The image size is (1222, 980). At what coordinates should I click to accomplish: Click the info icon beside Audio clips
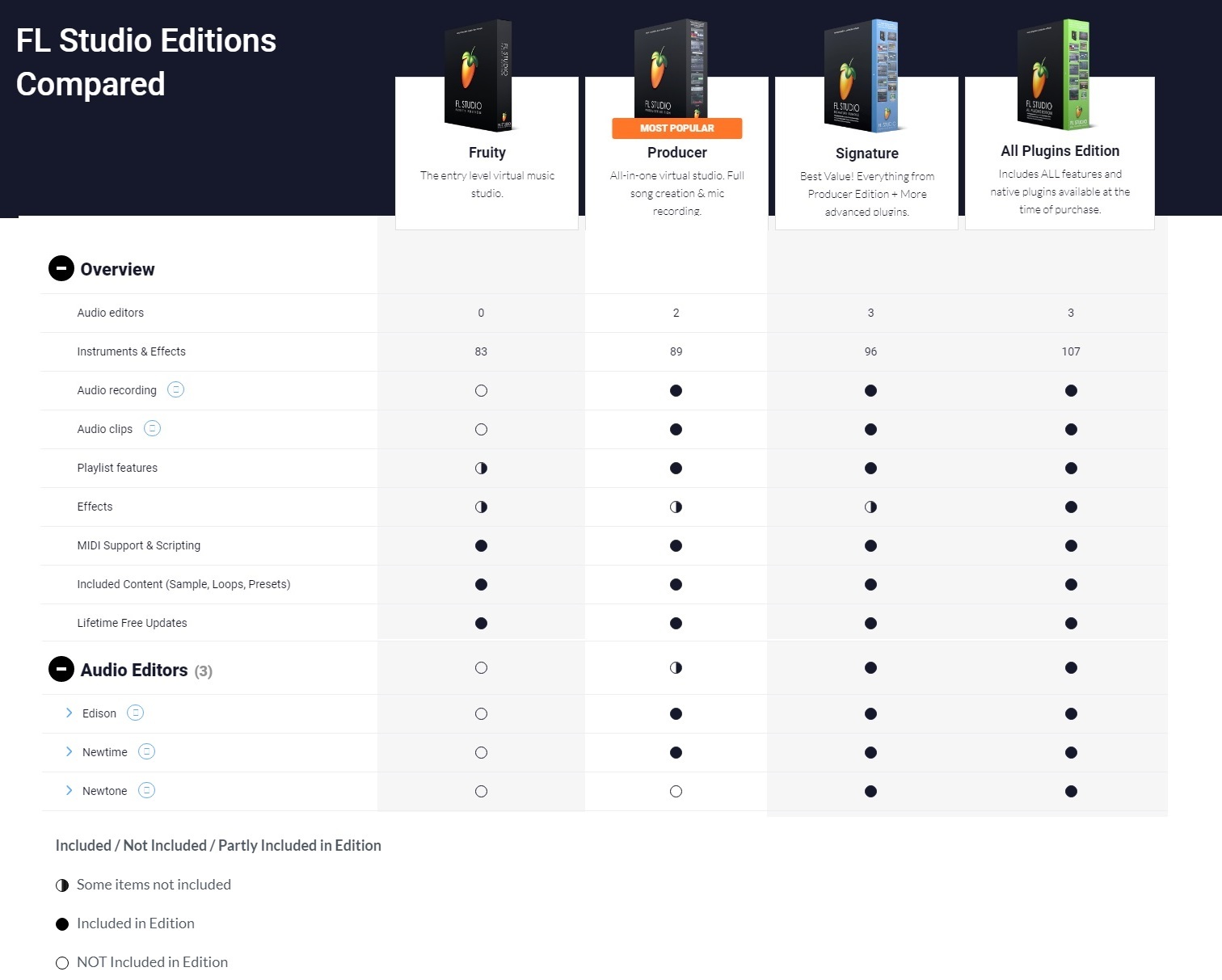click(152, 428)
